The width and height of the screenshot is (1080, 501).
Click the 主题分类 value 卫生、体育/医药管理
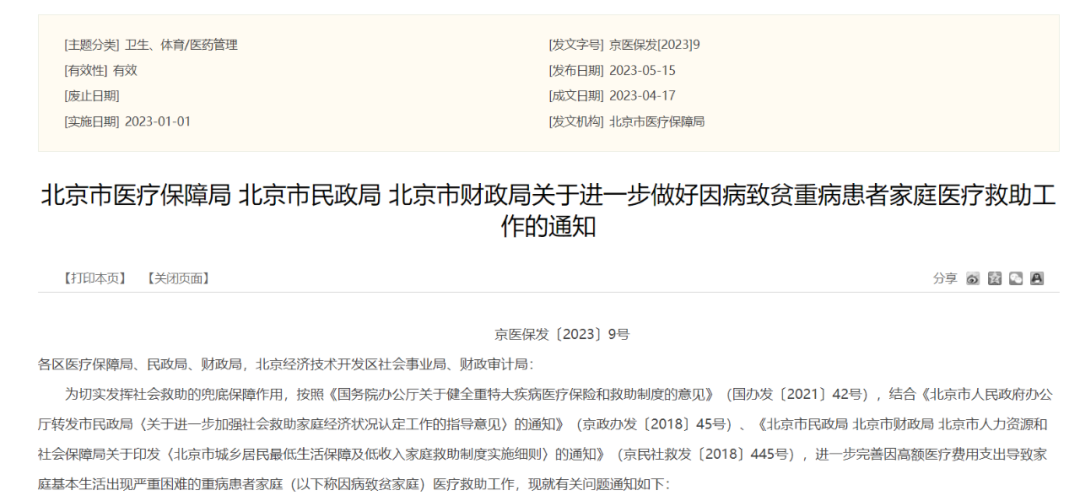(x=181, y=45)
